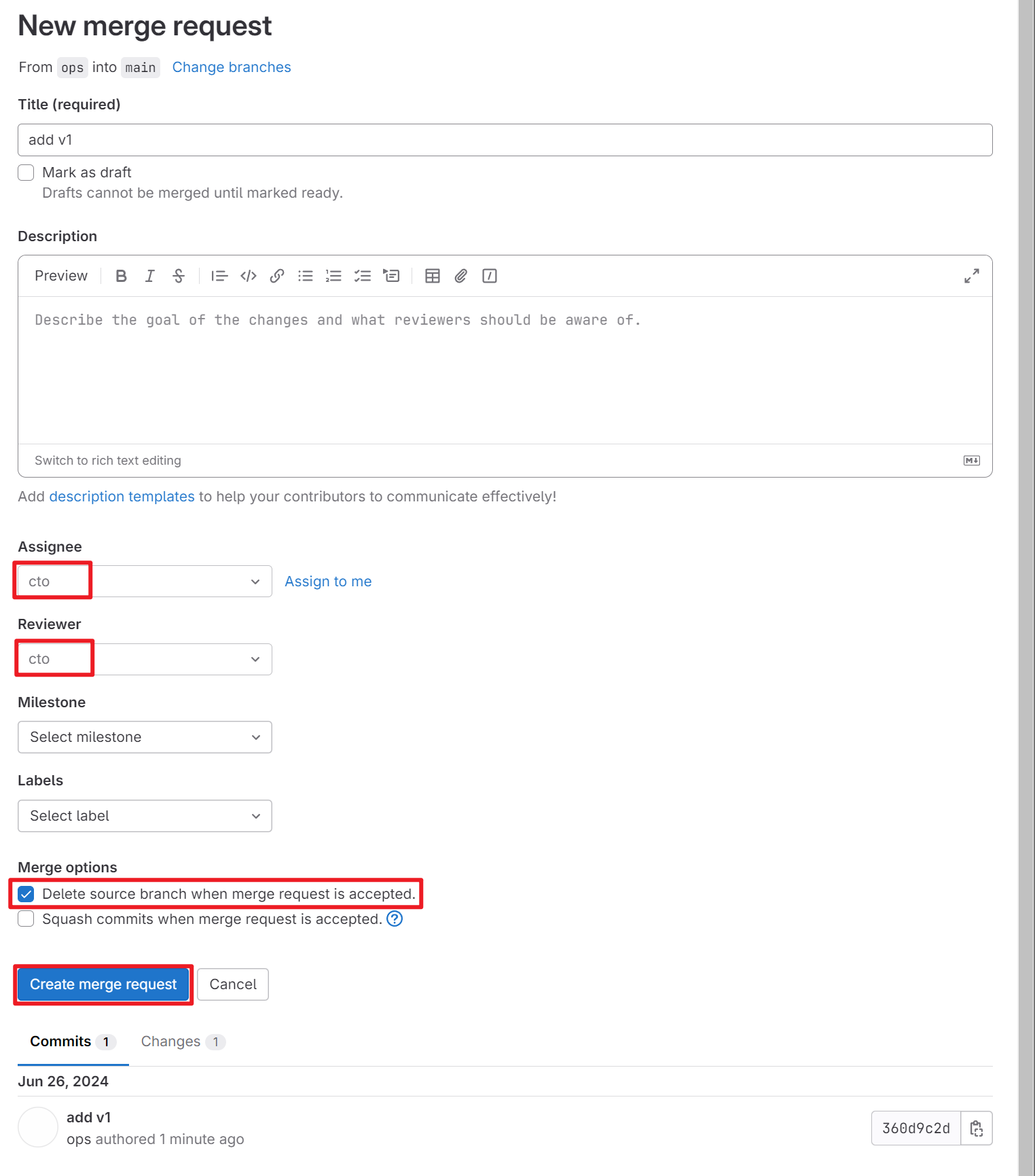The image size is (1035, 1176).
Task: Open the Assignee dropdown
Action: click(x=145, y=582)
